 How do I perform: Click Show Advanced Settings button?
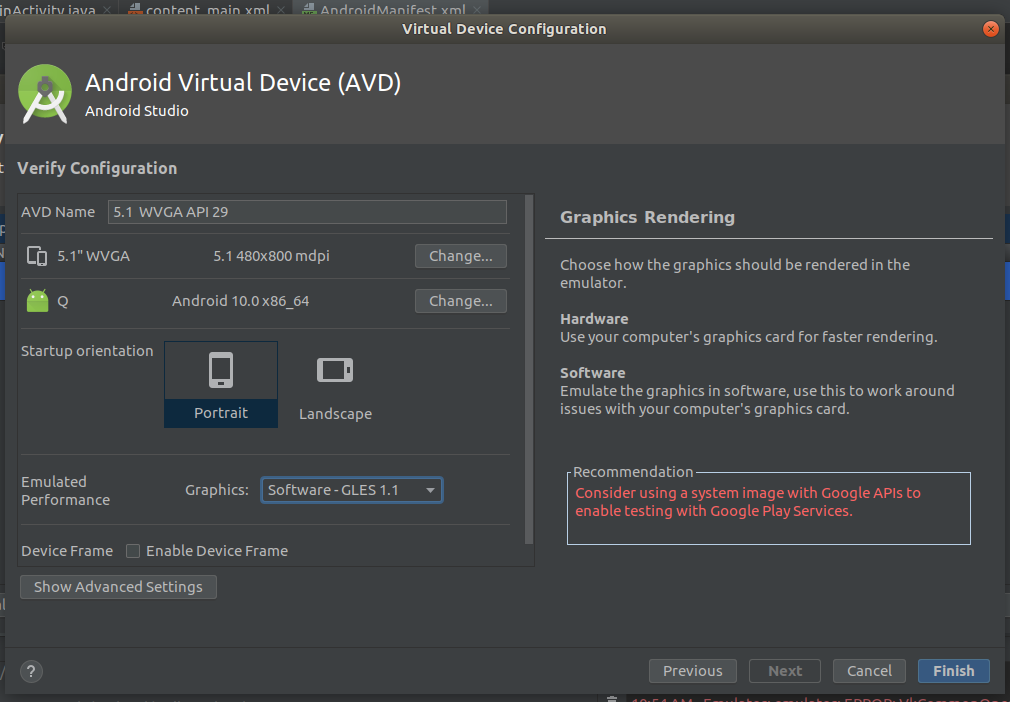[x=119, y=587]
